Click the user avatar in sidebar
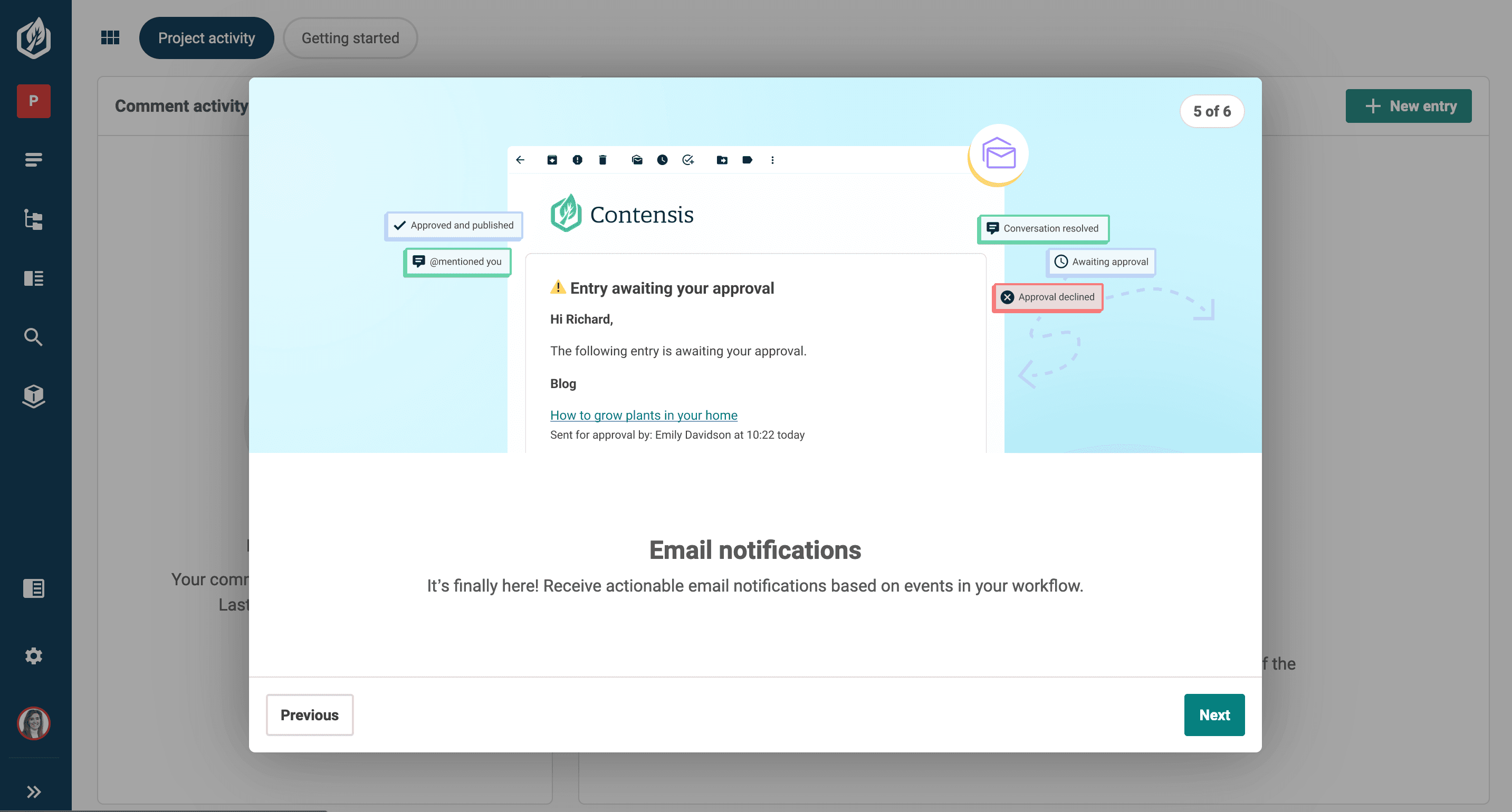Viewport: 1512px width, 812px height. 33,723
